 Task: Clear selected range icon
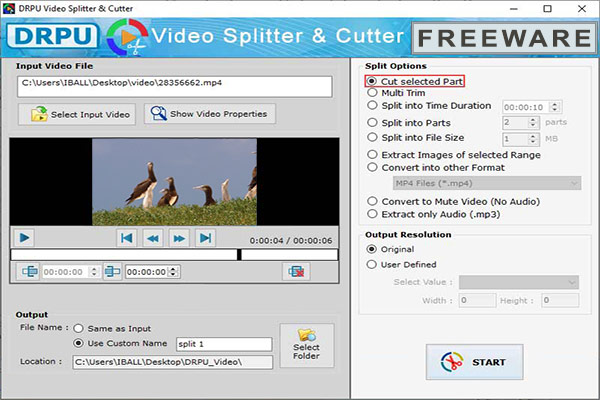click(x=296, y=272)
